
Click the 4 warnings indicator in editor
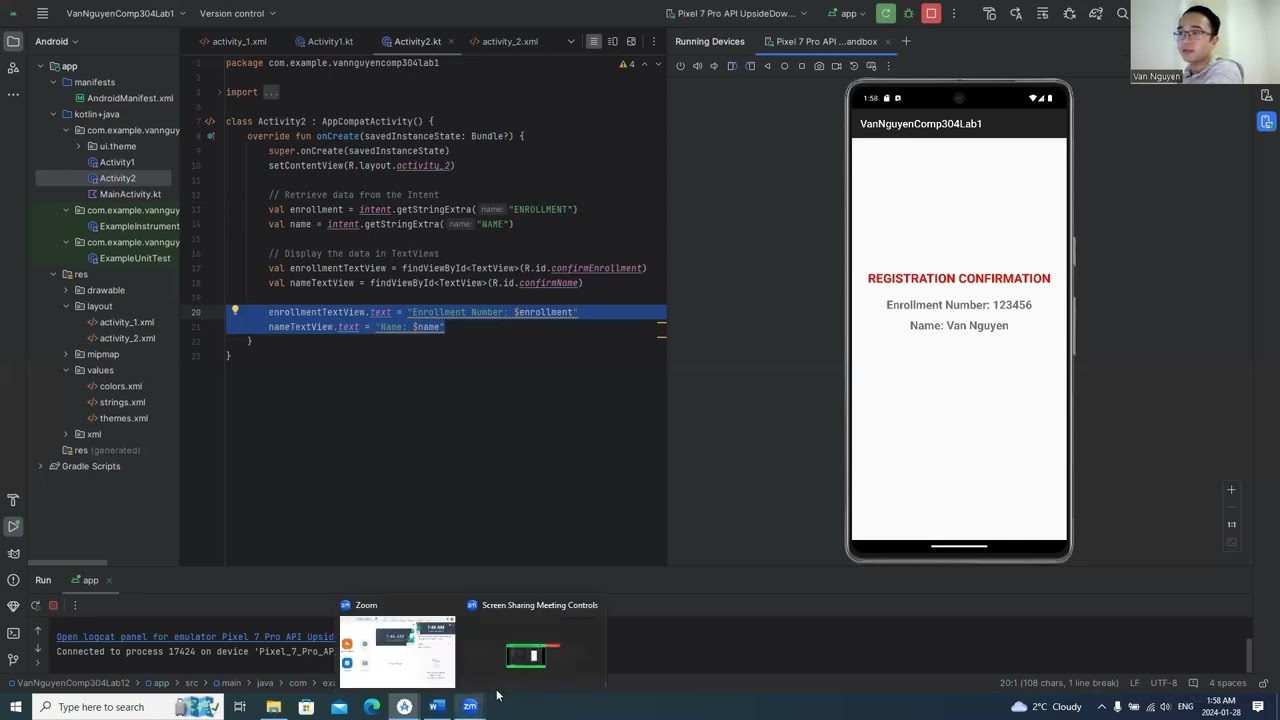click(627, 64)
